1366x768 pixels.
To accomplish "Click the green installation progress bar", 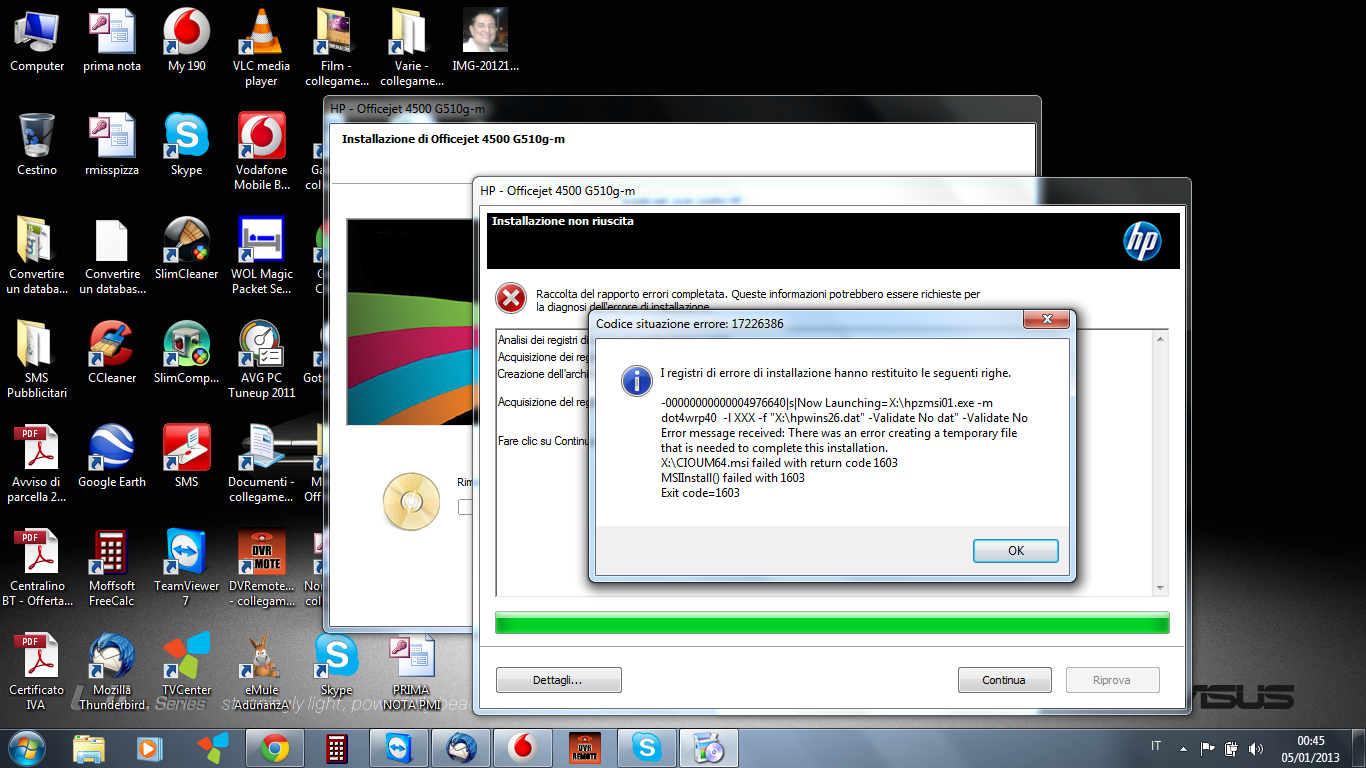I will coord(832,622).
